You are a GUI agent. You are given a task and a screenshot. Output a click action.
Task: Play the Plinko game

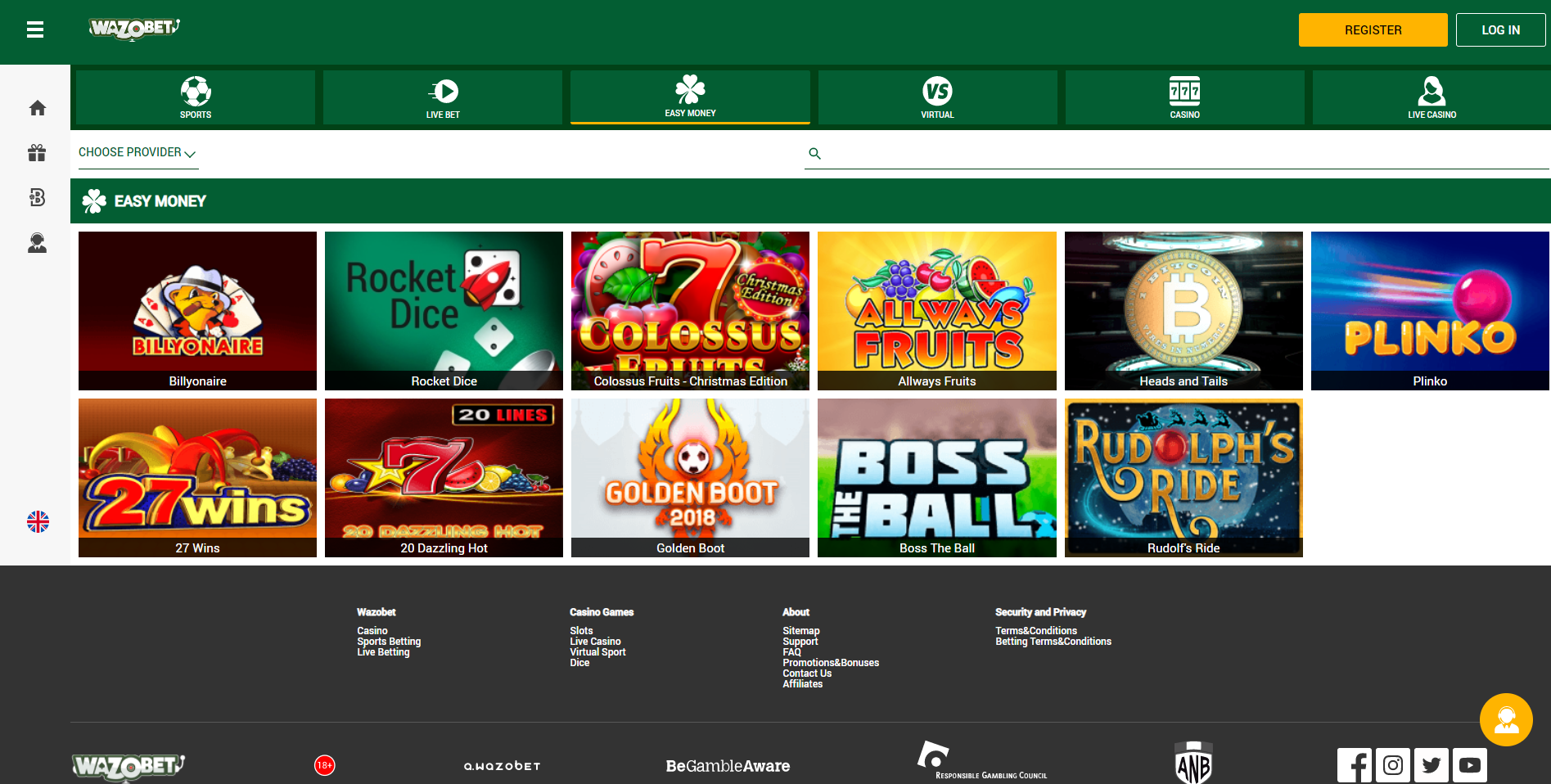tap(1430, 311)
